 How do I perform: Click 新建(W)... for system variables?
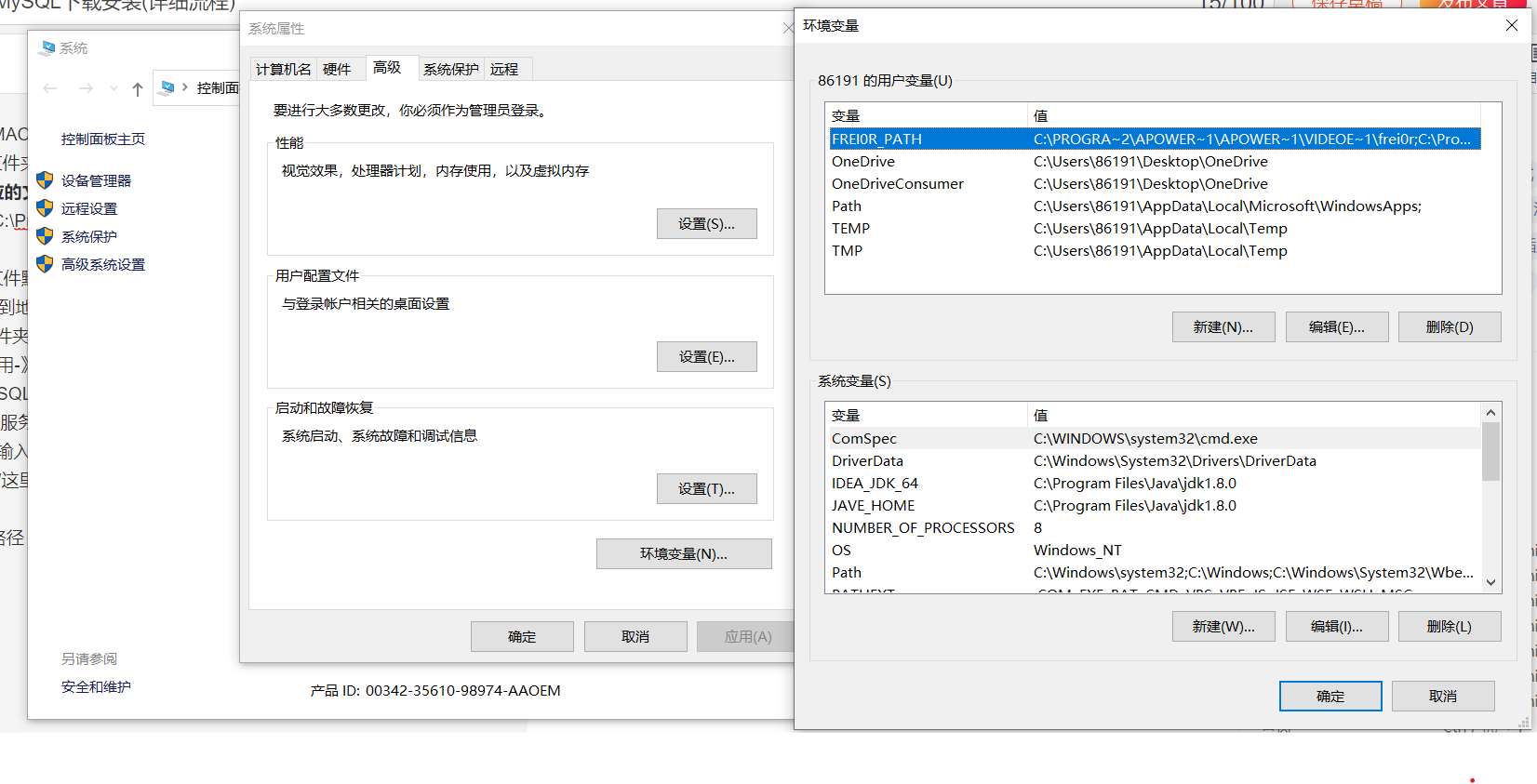tap(1223, 627)
